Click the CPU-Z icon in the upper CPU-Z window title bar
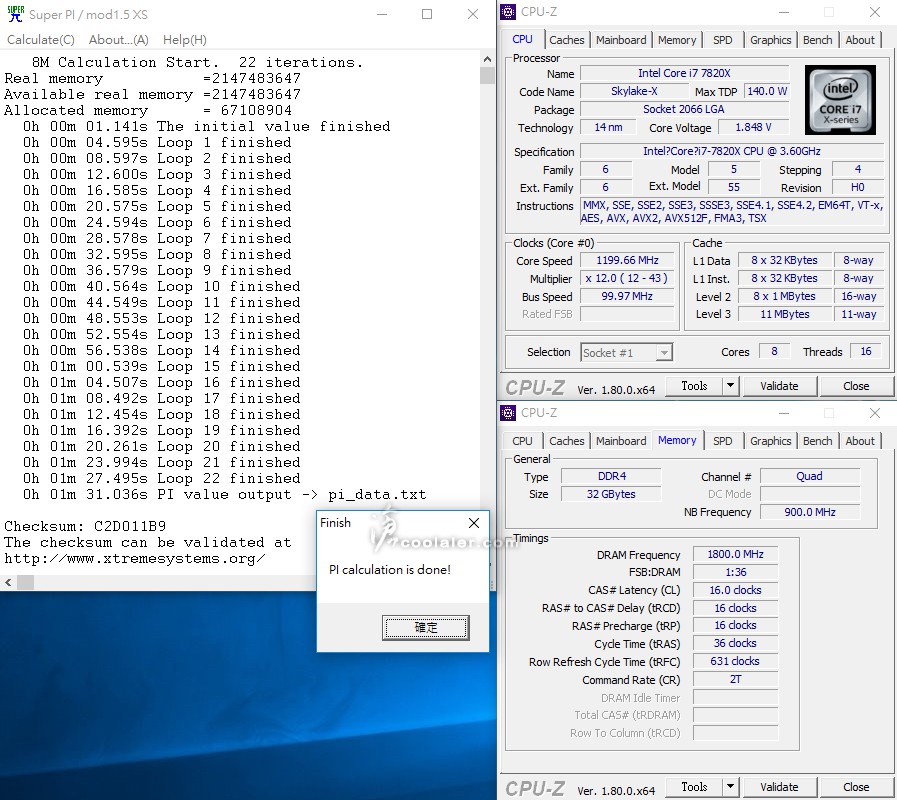Image resolution: width=897 pixels, height=800 pixels. [x=508, y=11]
